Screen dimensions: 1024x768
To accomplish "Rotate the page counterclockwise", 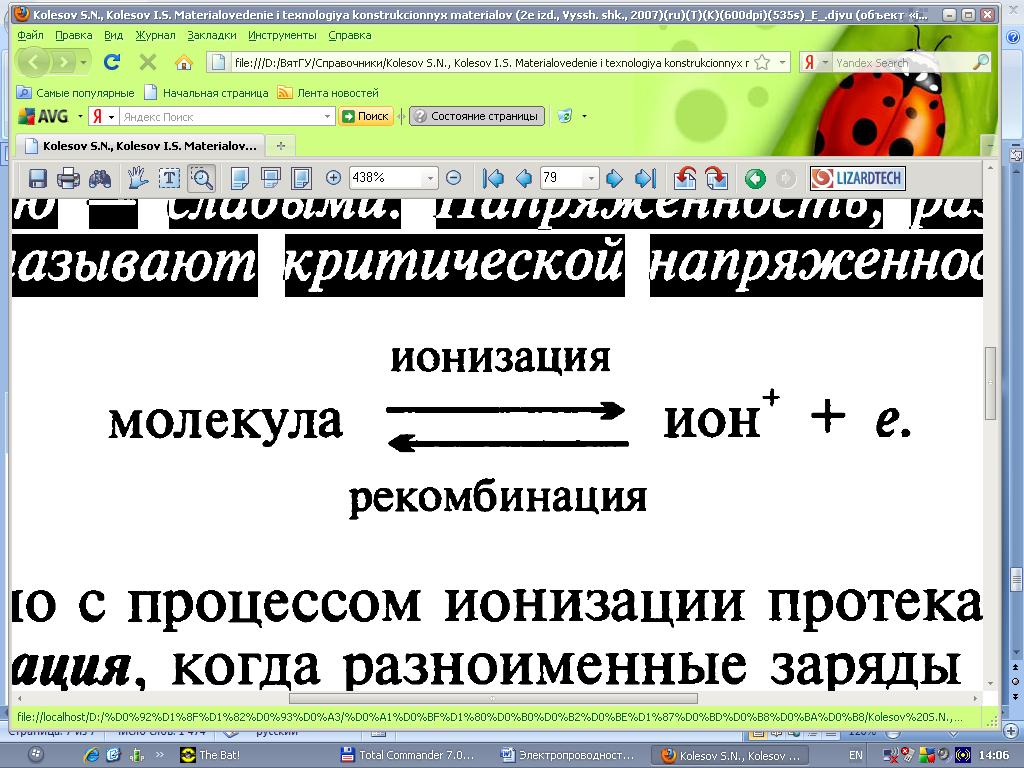I will pyautogui.click(x=685, y=178).
